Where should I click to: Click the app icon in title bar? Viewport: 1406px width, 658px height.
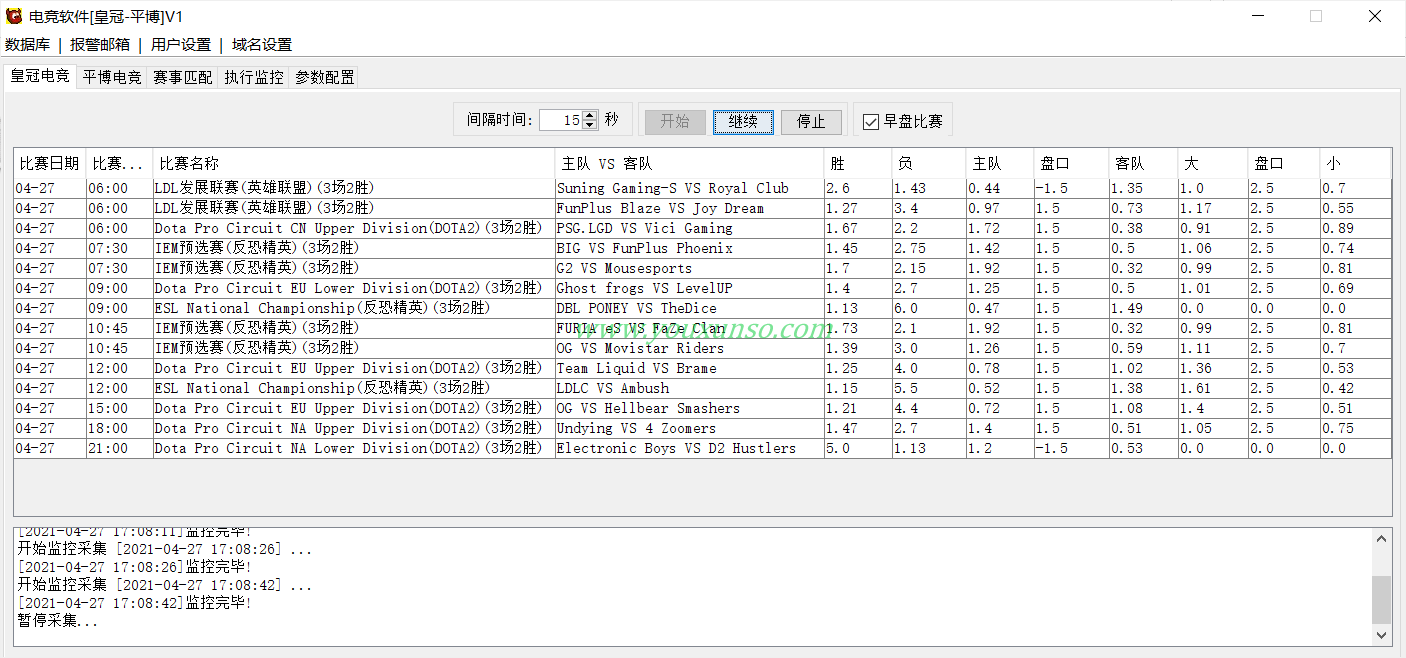tap(14, 16)
